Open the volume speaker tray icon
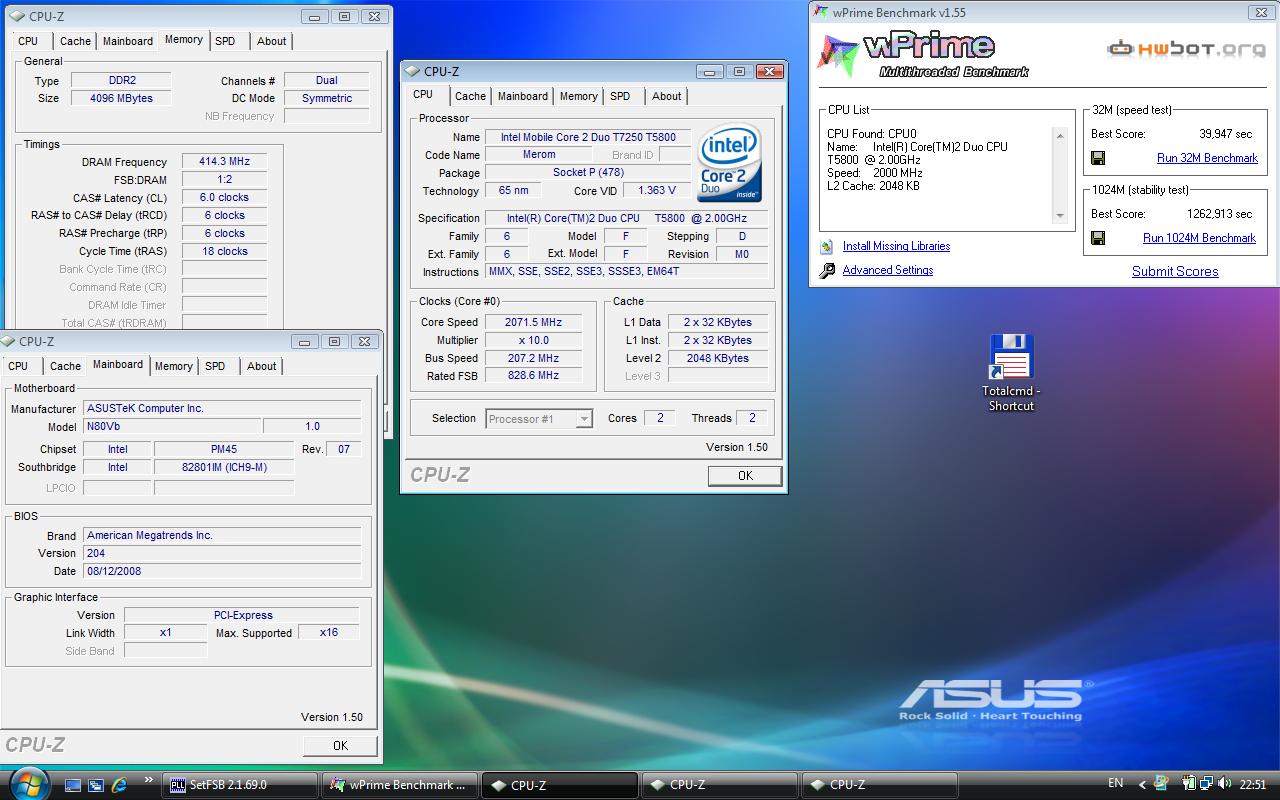Image resolution: width=1280 pixels, height=800 pixels. 1225,784
